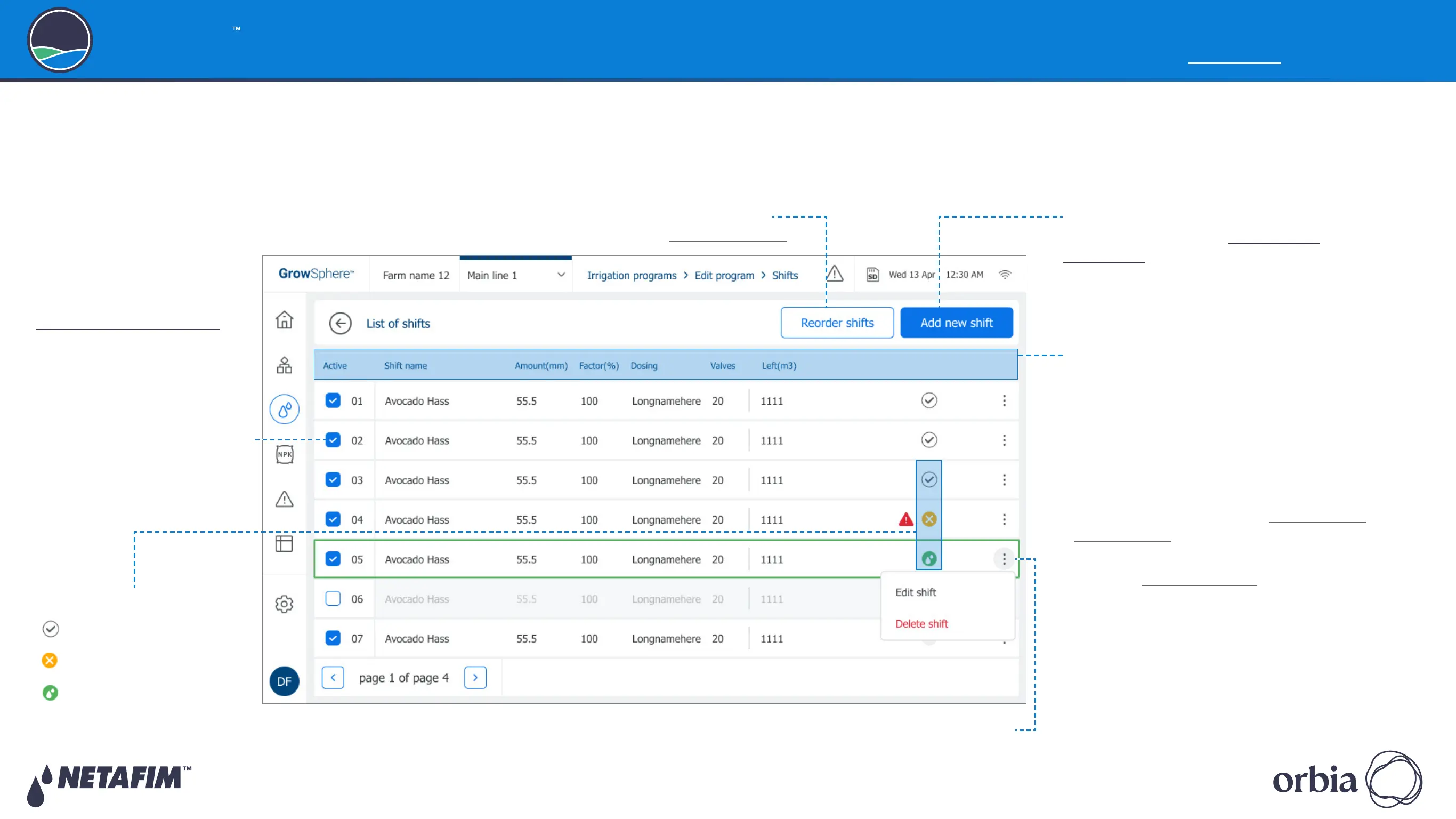Viewport: 1456px width, 819px height.
Task: Expand the Main line 1 dropdown
Action: click(x=515, y=275)
